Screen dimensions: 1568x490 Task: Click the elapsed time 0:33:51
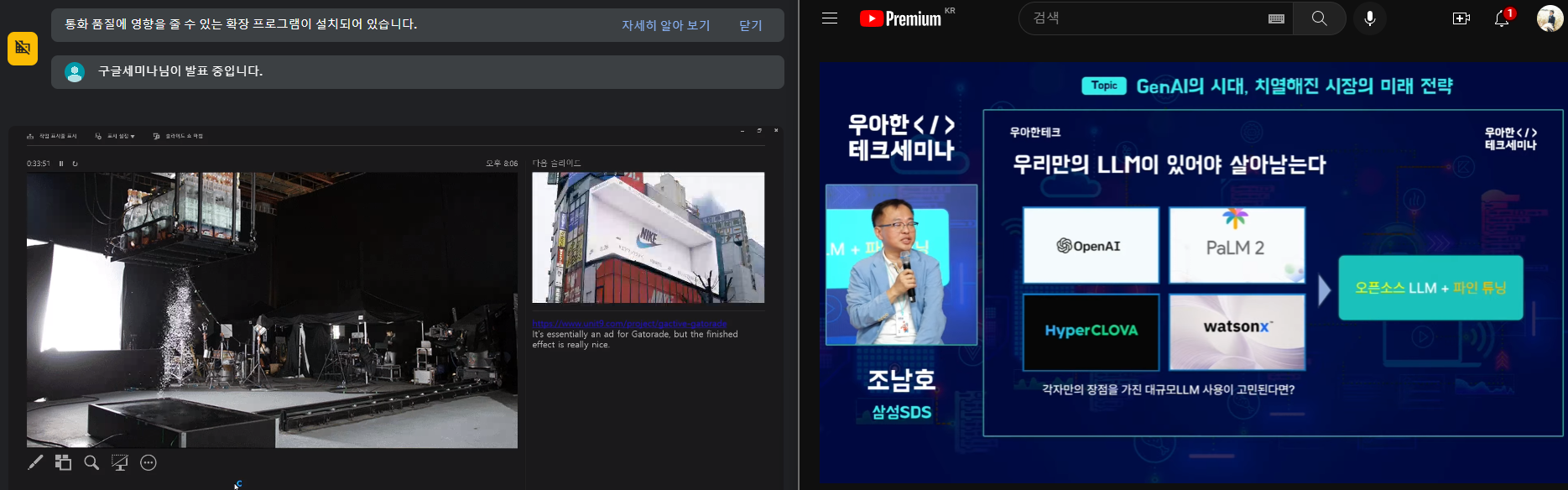[39, 164]
